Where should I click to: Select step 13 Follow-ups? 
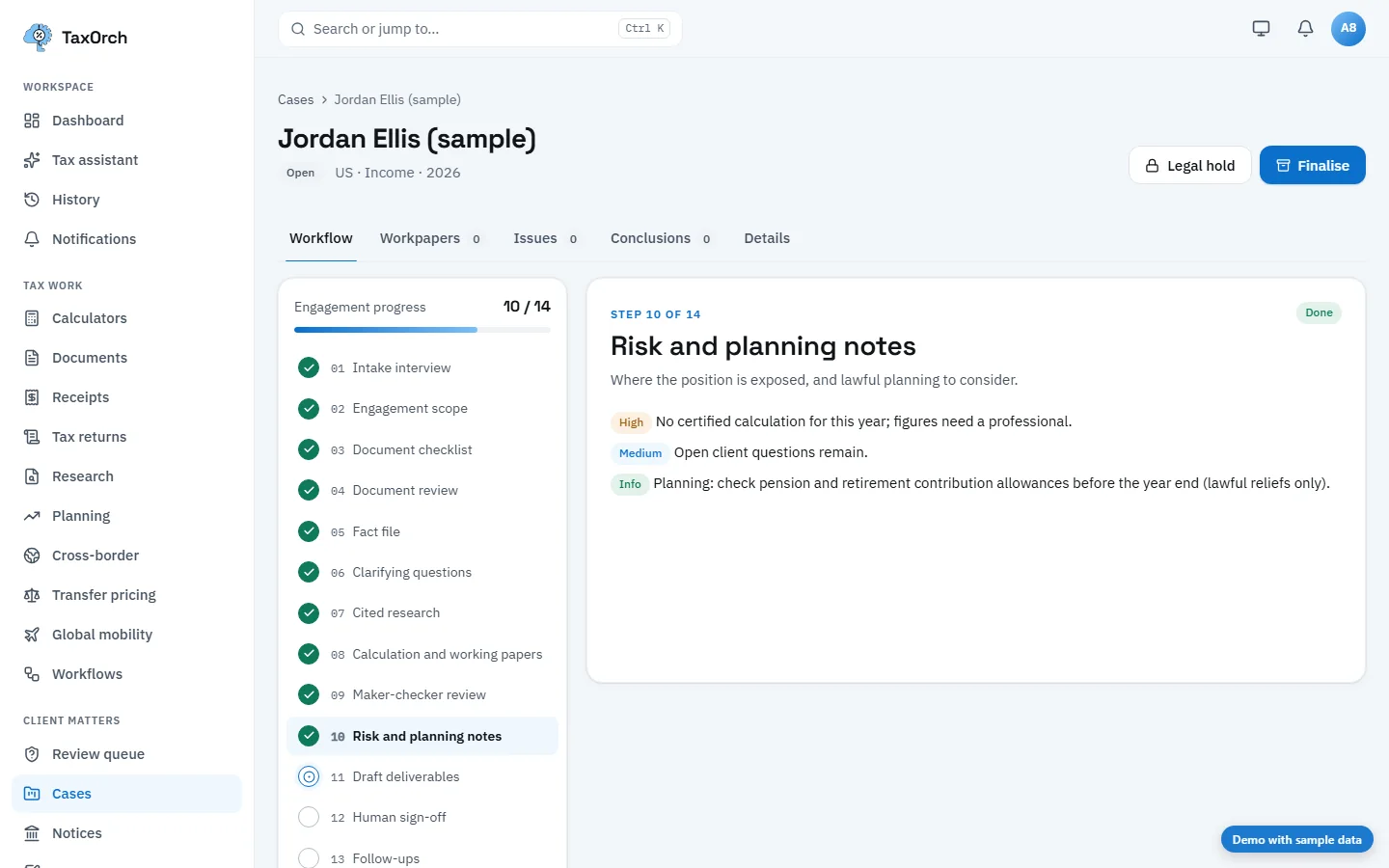click(422, 858)
